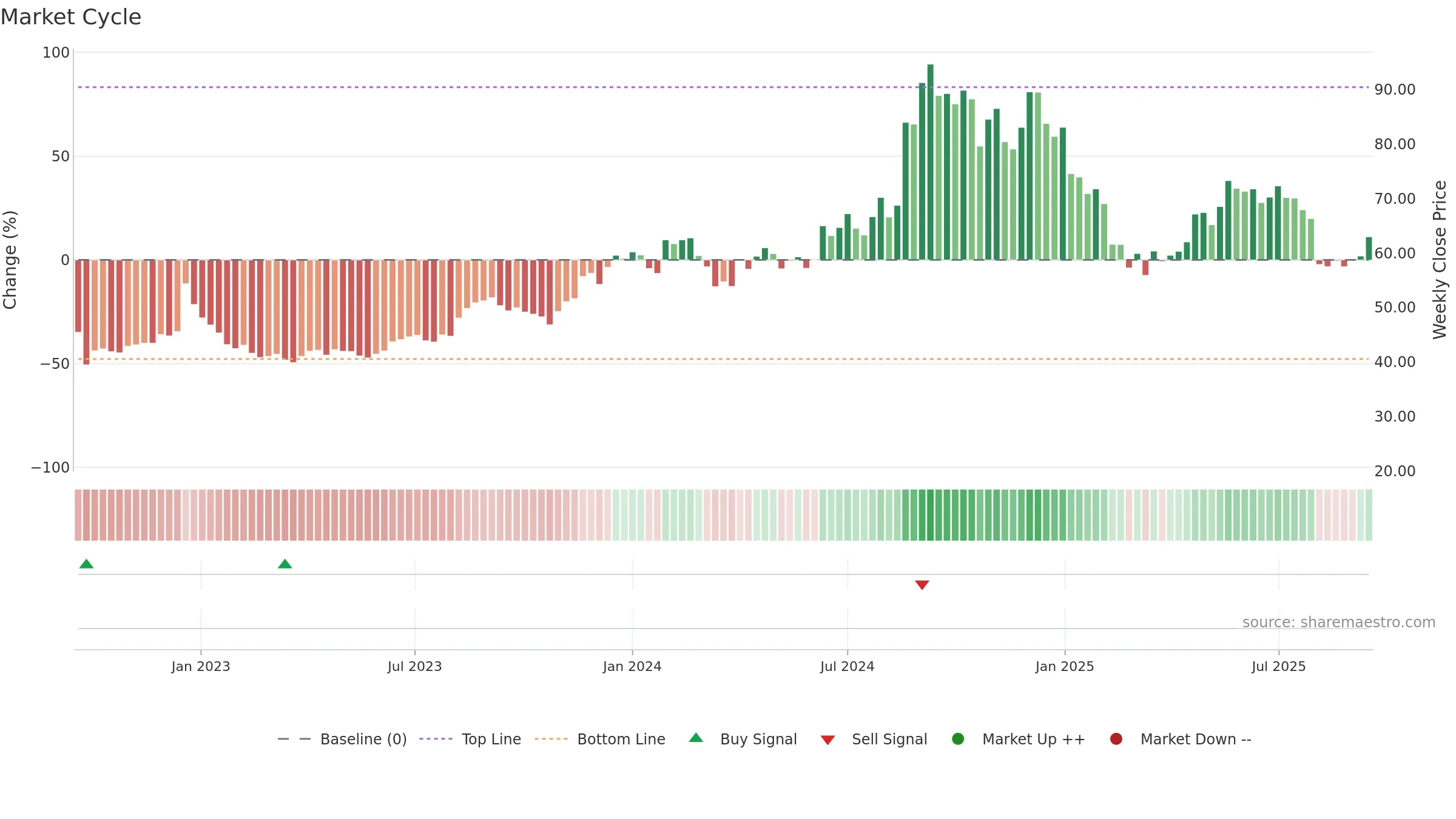Click the Weekly Close Price axis title
Image resolution: width=1456 pixels, height=819 pixels.
1440,260
